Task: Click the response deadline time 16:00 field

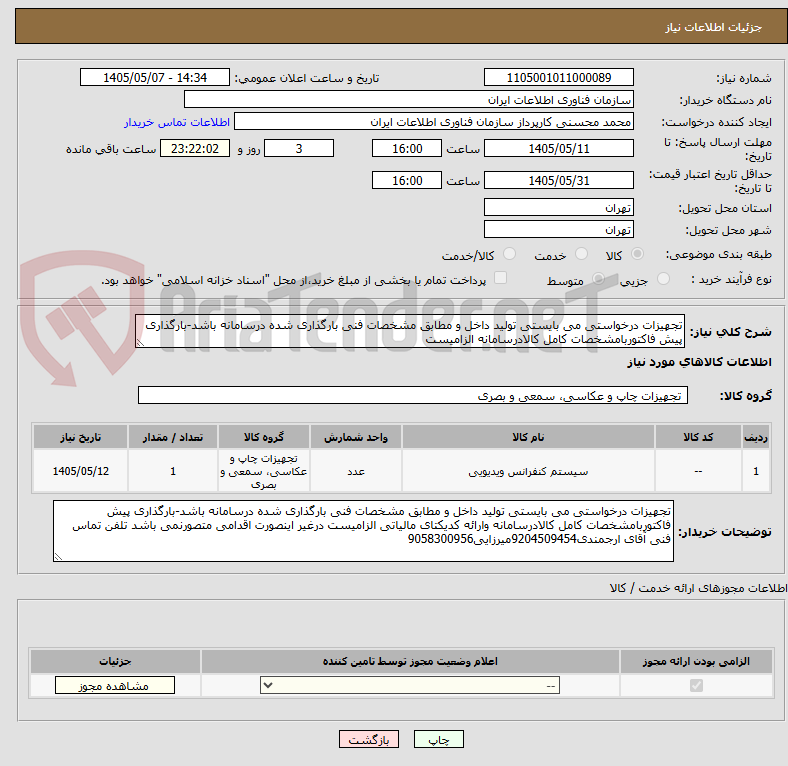Action: [x=407, y=149]
